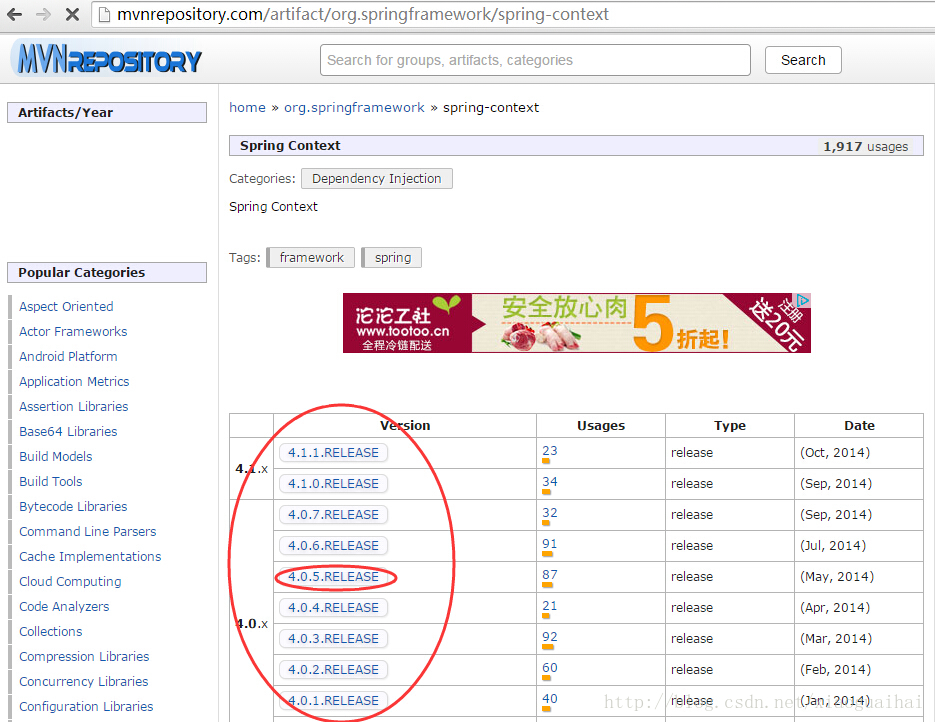Open version 4.1.0.RELEASE

point(333,484)
